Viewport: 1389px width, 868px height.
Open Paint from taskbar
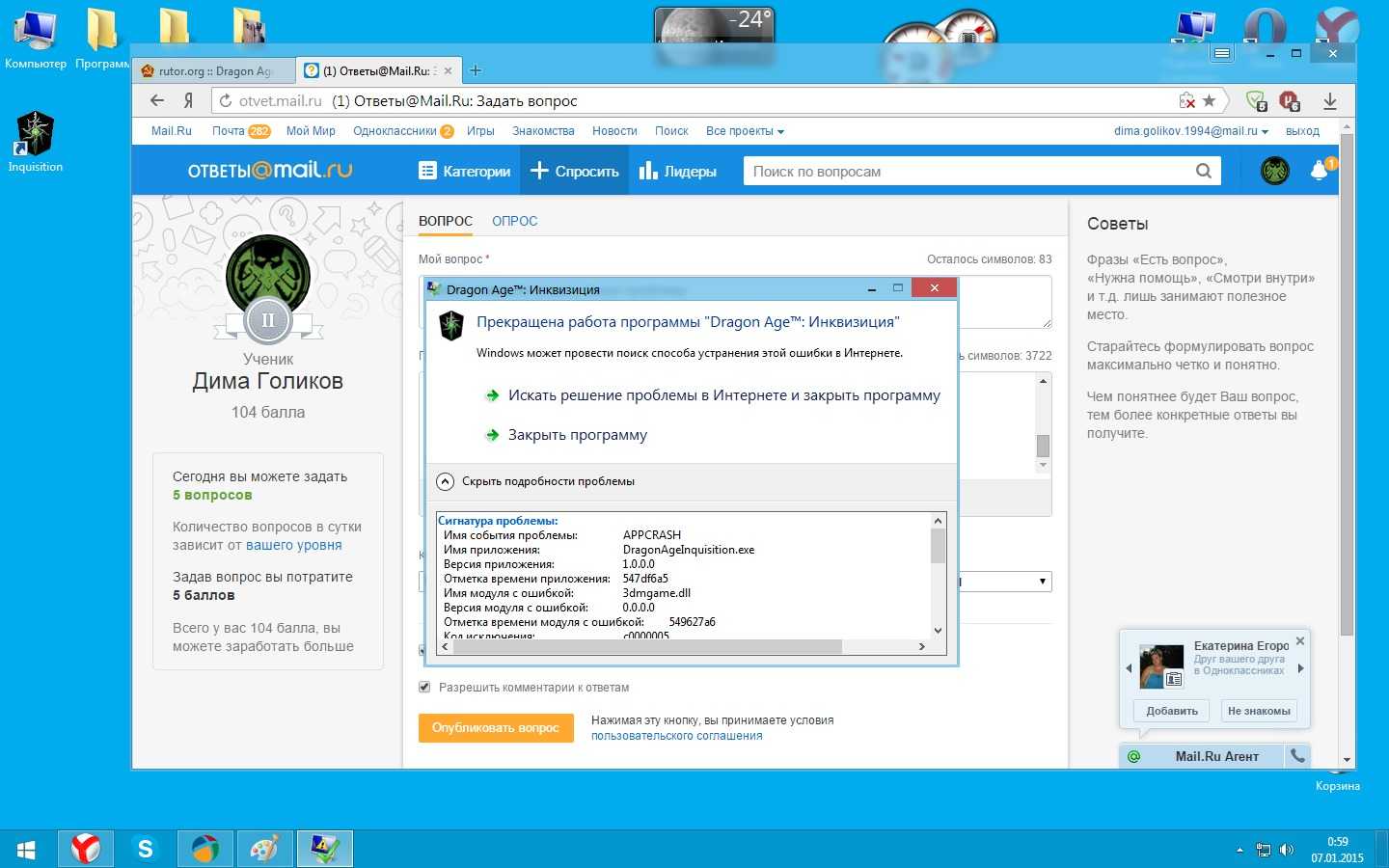pyautogui.click(x=264, y=850)
